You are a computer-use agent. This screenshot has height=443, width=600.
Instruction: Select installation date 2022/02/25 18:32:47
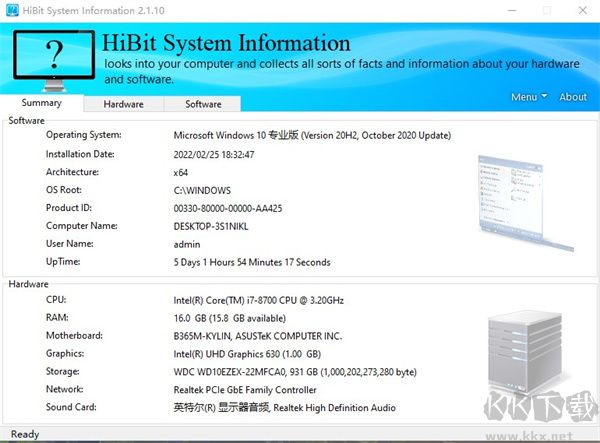pyautogui.click(x=214, y=155)
